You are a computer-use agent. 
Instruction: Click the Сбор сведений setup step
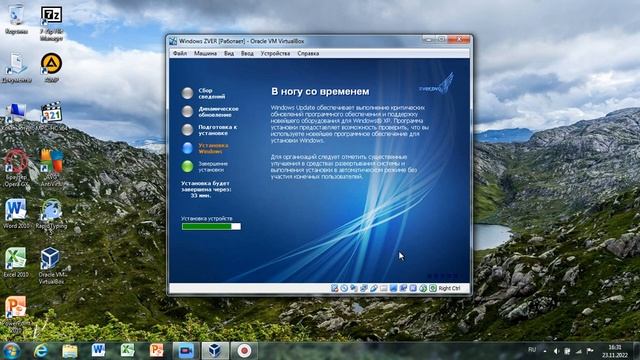click(204, 93)
